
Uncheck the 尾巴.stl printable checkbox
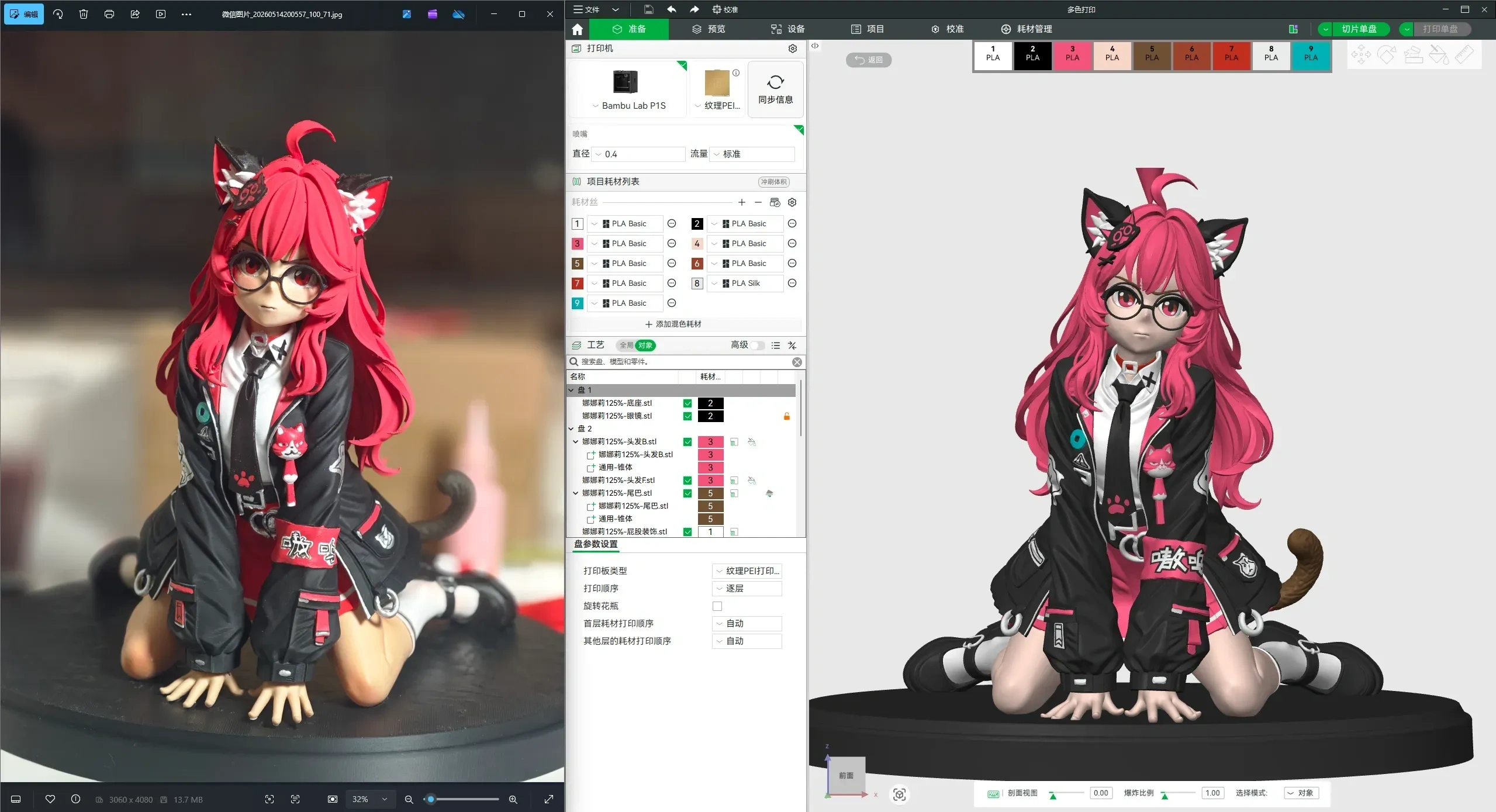[687, 493]
